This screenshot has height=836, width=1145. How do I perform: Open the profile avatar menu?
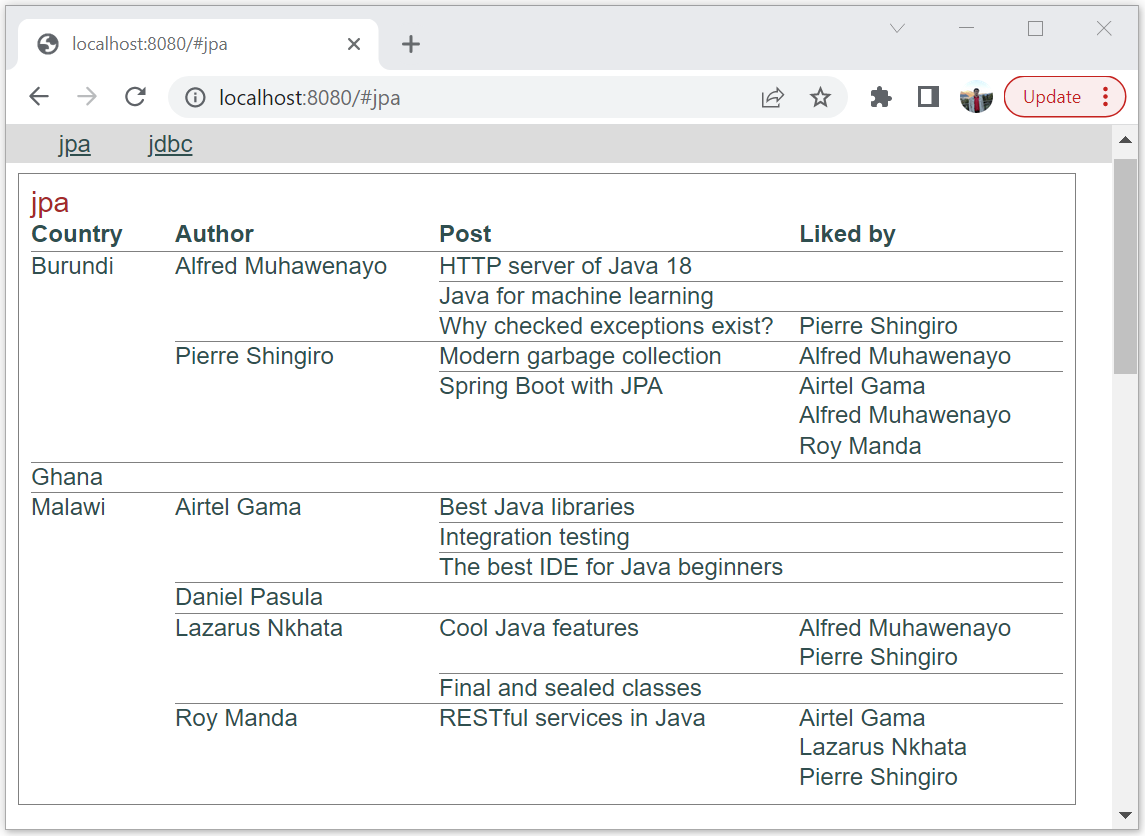coord(976,97)
